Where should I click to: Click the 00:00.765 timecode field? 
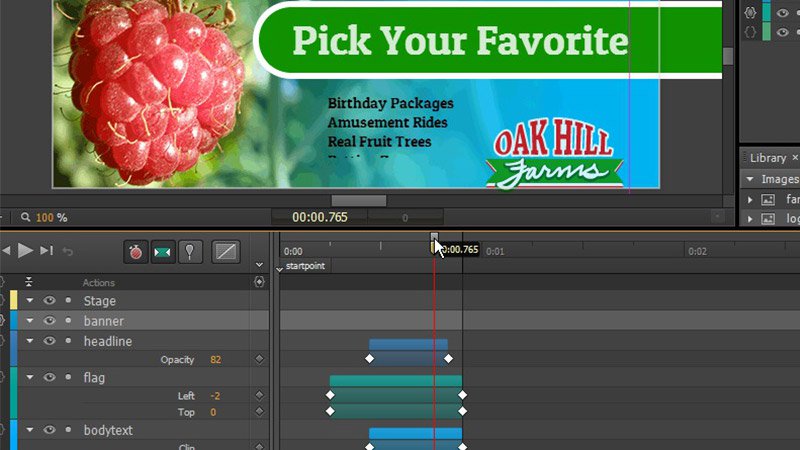click(320, 217)
